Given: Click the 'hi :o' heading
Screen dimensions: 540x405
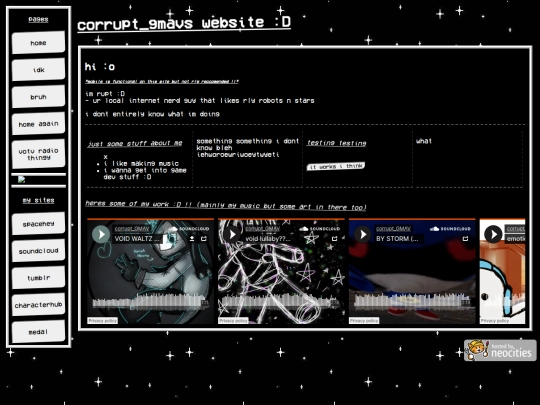Looking at the screenshot, I should (100, 66).
